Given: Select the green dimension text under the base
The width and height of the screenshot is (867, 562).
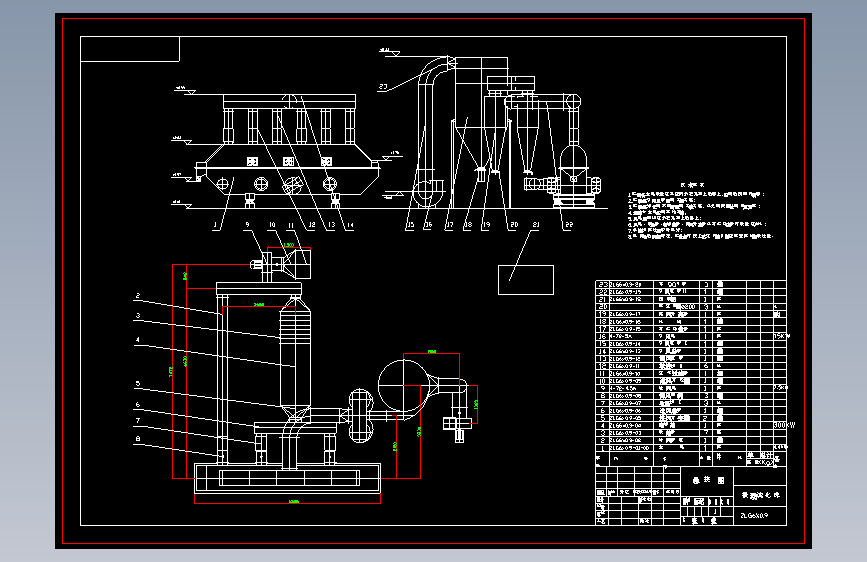Looking at the screenshot, I should (294, 502).
